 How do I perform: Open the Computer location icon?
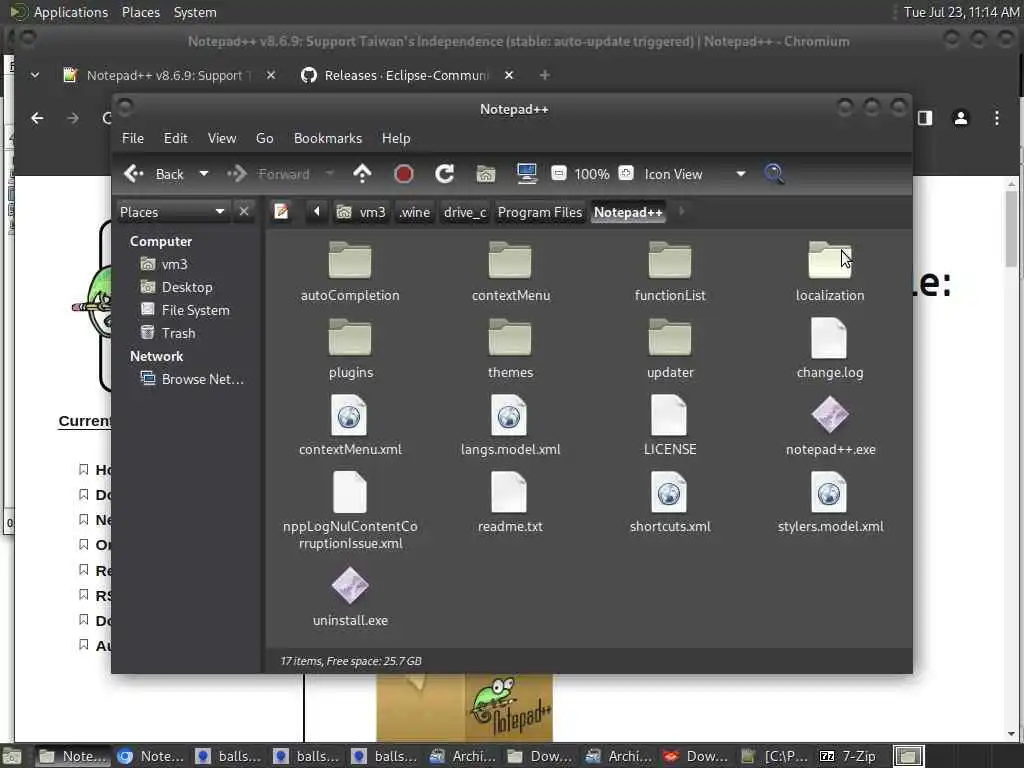click(x=526, y=174)
